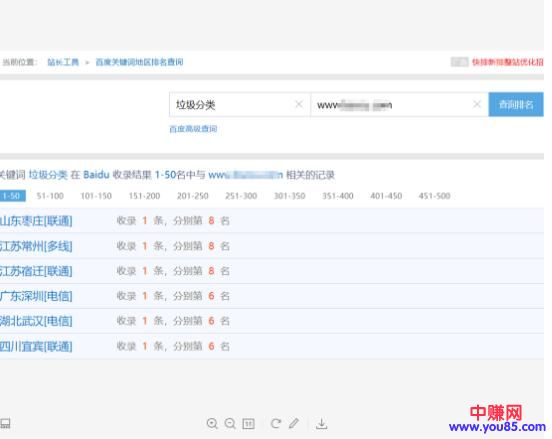This screenshot has width=552, height=439.
Task: Select the 101-150 ranking range tab
Action: (x=96, y=196)
